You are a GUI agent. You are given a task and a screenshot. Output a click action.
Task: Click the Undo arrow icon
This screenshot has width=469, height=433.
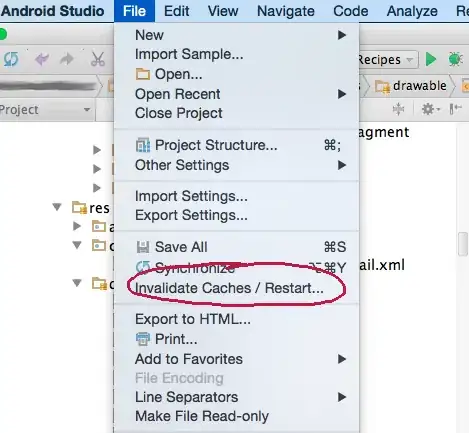click(x=42, y=60)
